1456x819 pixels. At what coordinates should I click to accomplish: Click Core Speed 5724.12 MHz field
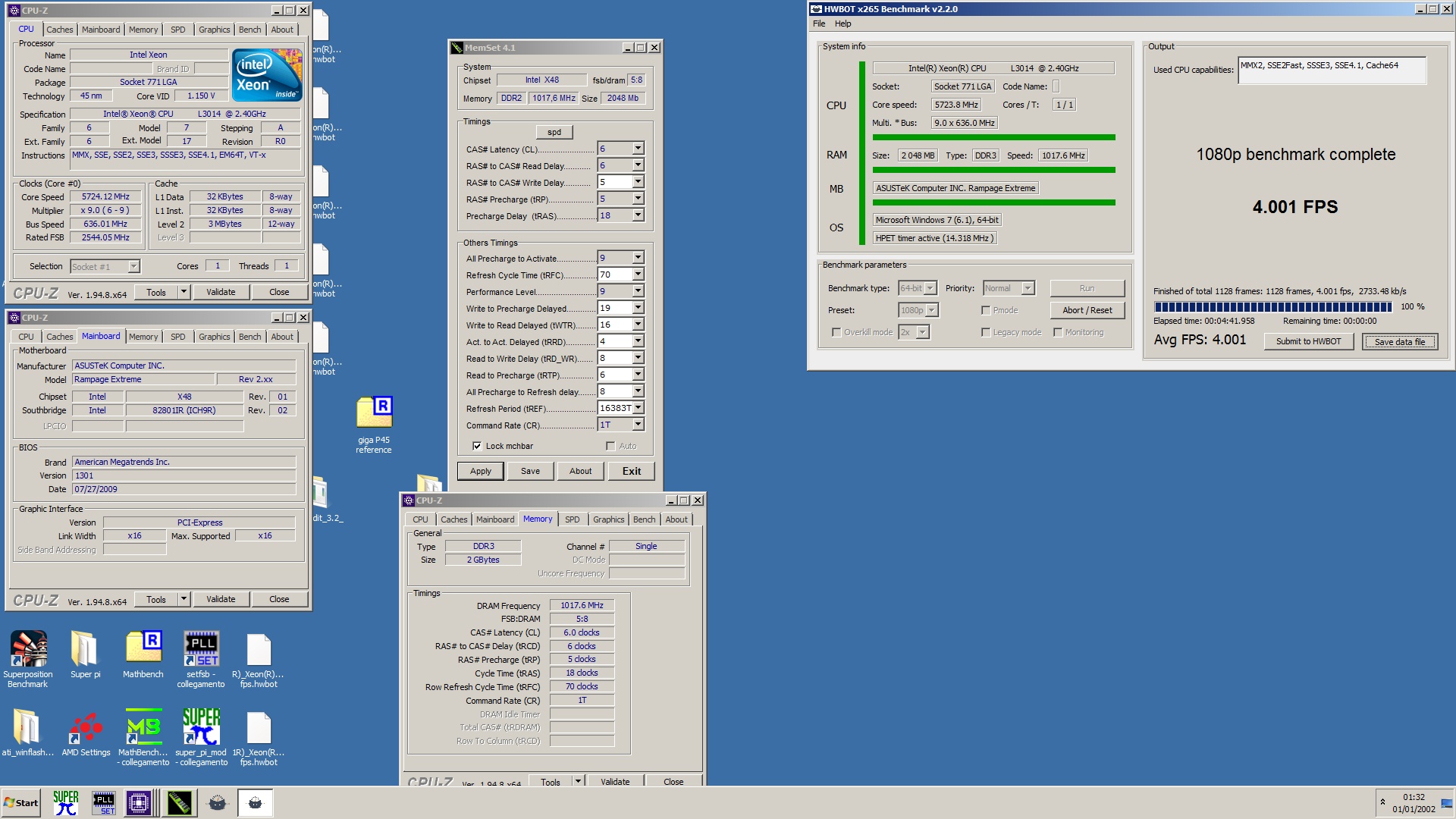(x=105, y=196)
